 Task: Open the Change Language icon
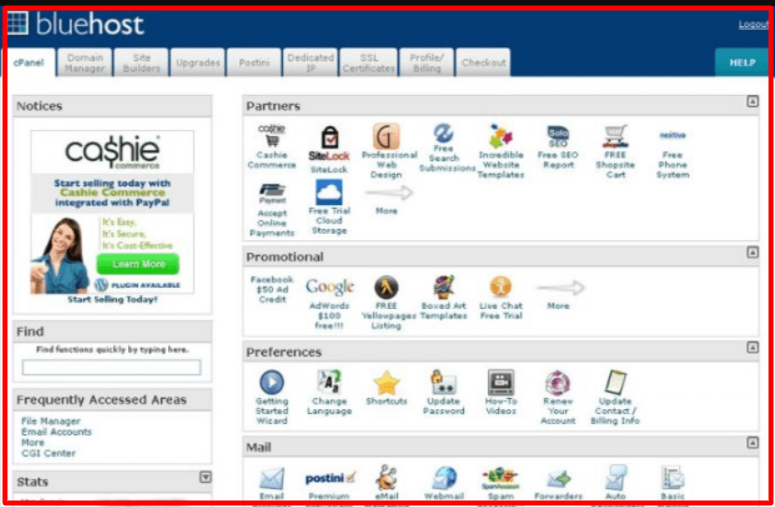(329, 382)
